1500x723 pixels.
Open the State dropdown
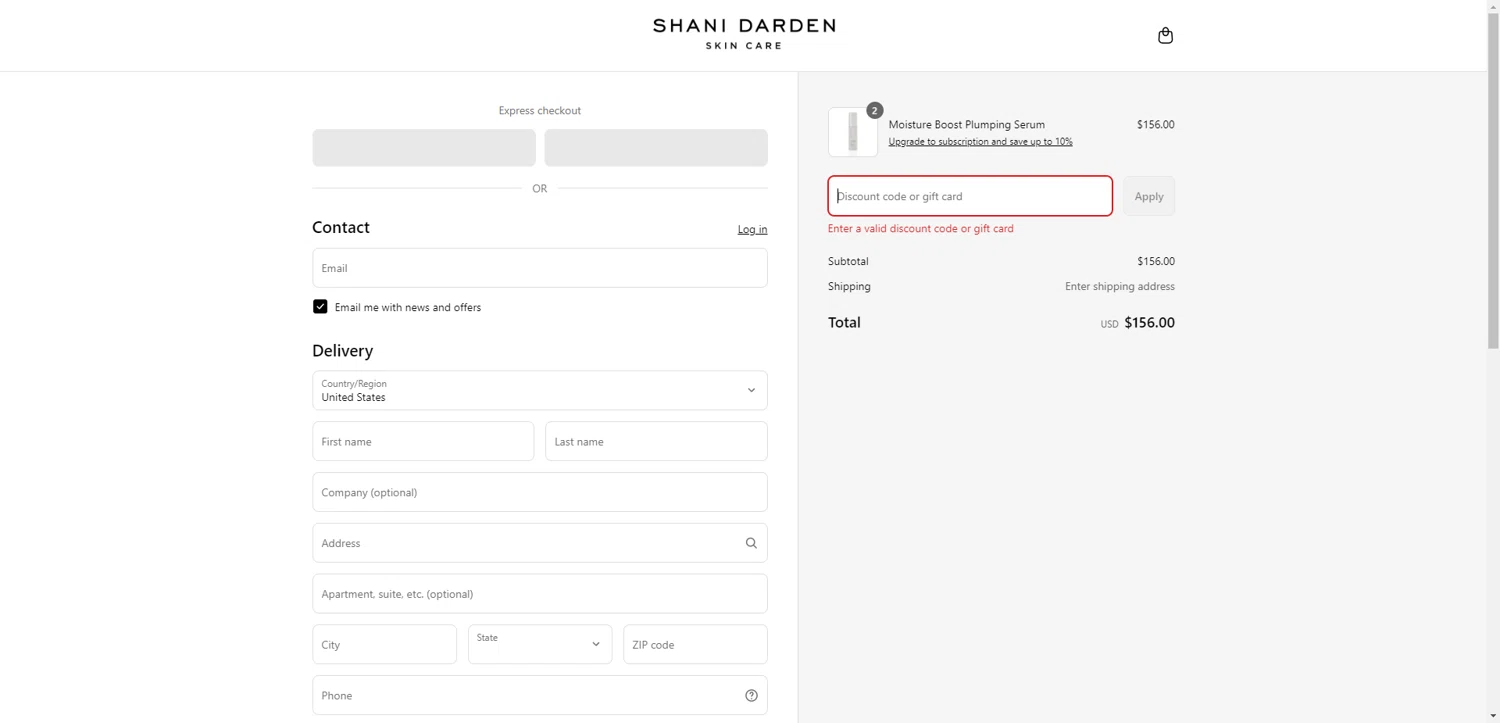[540, 645]
